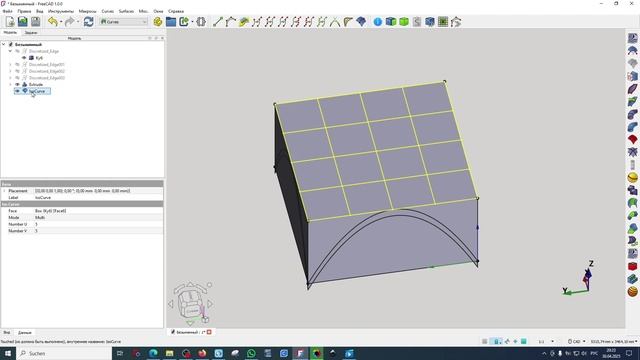Click the Mode property value Multi
Image resolution: width=640 pixels, height=360 pixels.
point(98,218)
